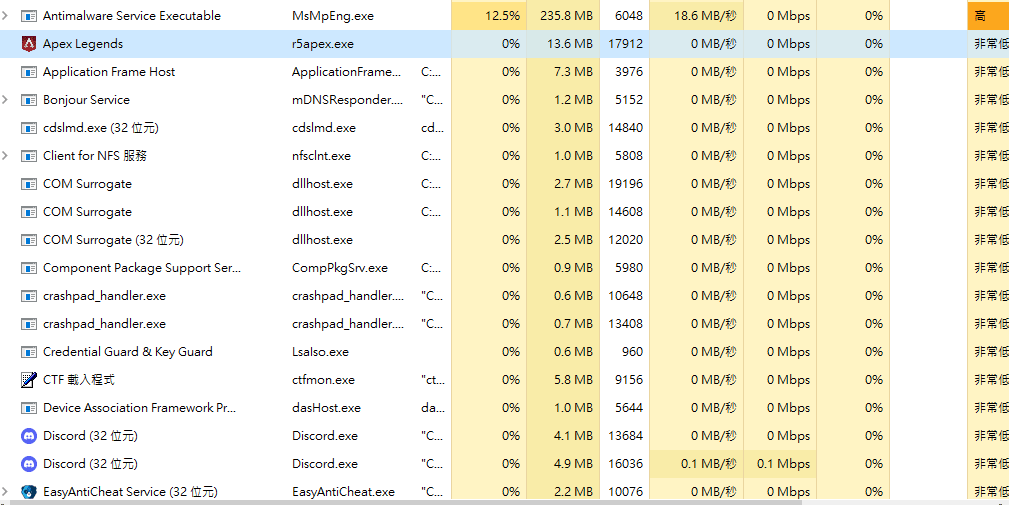
Task: Click the Antimalware Service Executable row icon
Action: tap(29, 16)
